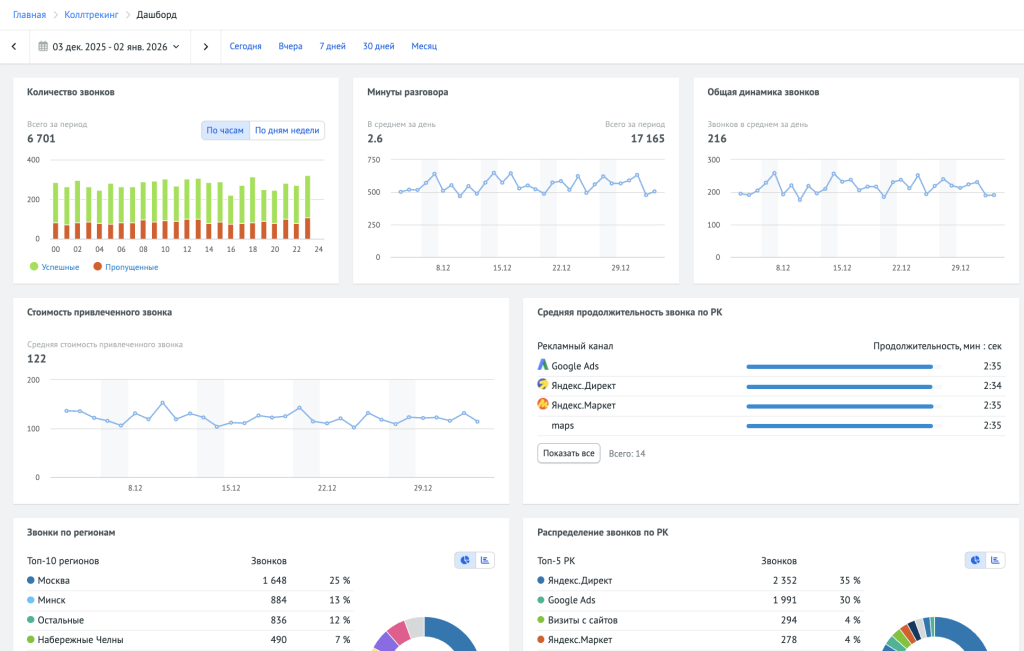1024x651 pixels.
Task: Click the Показать все button
Action: [x=569, y=453]
